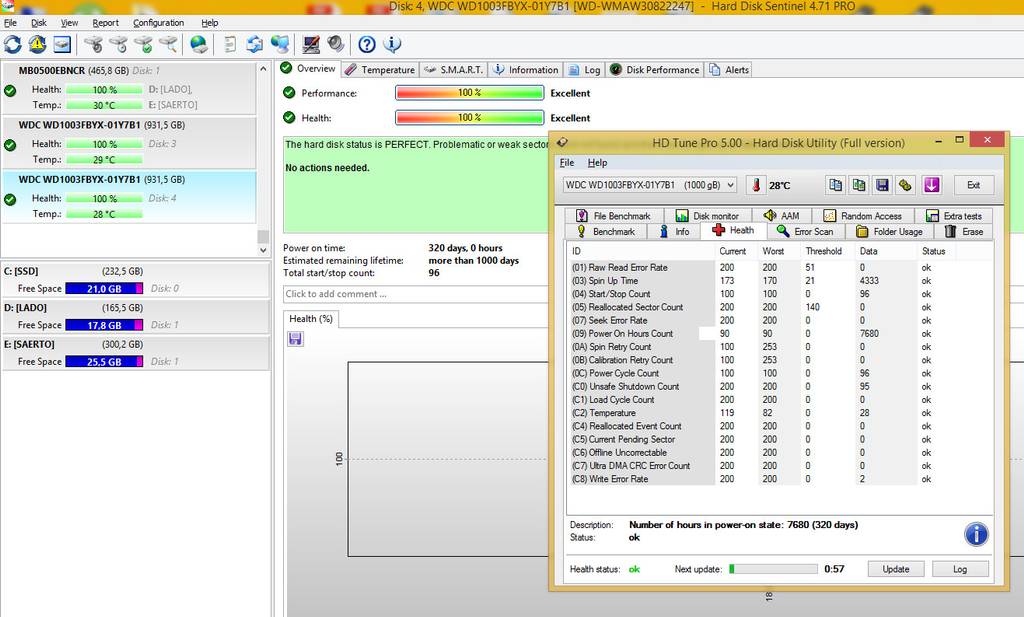Open the Report menu
The height and width of the screenshot is (617, 1024).
tap(105, 22)
